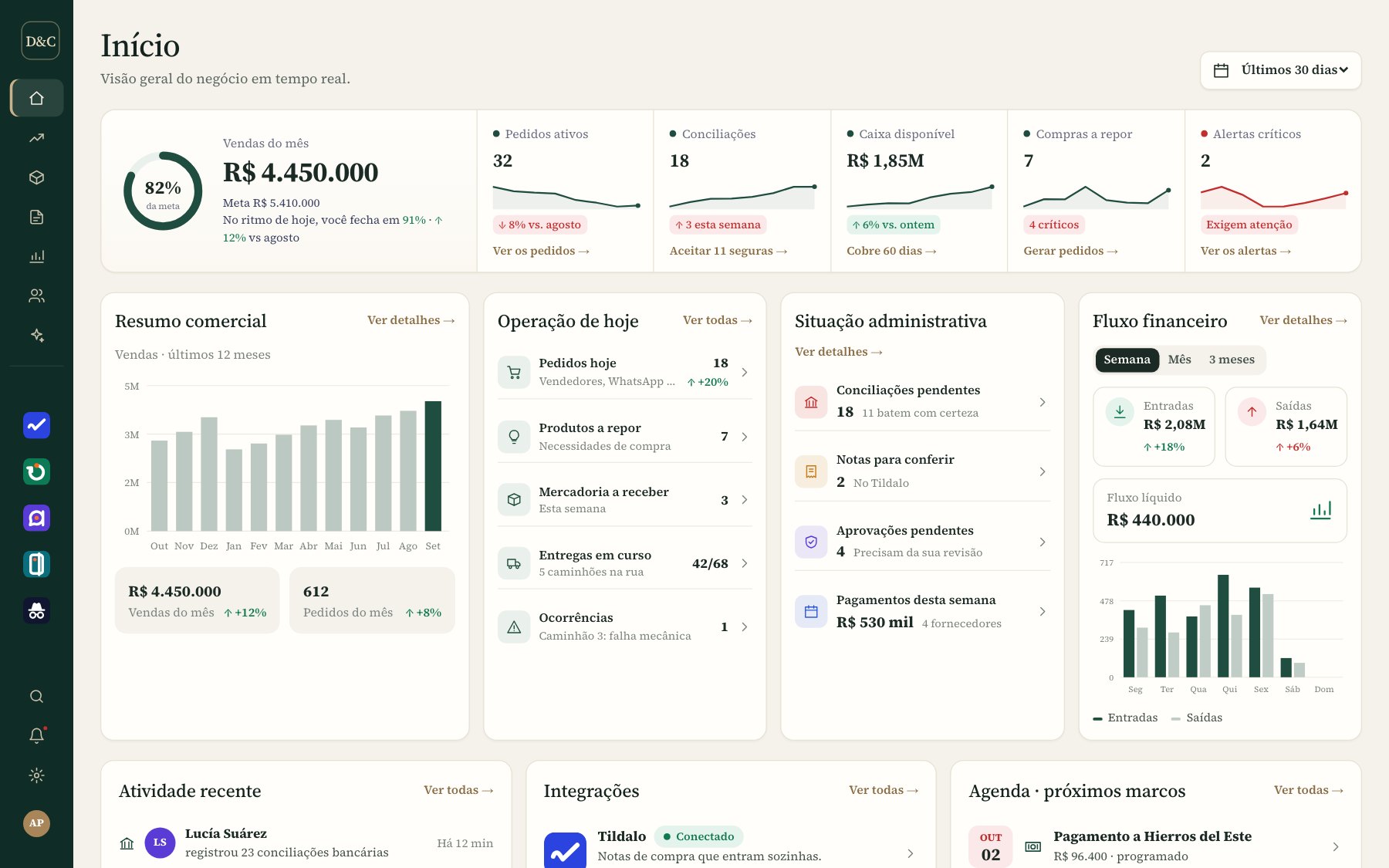Click Cobre 60 dias link
Image resolution: width=1389 pixels, height=868 pixels.
coord(891,251)
